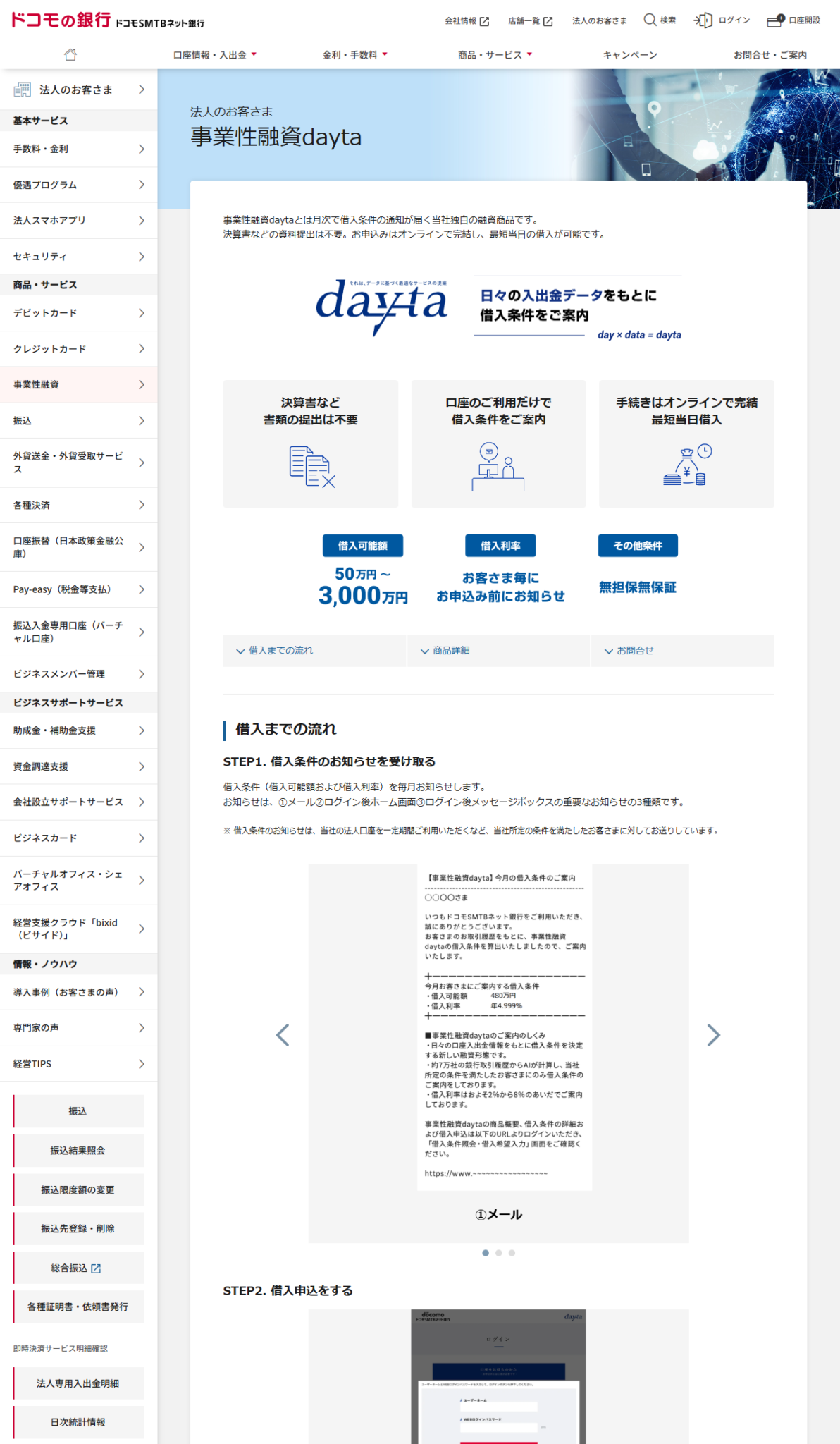Open 専門家の声 sidebar item
This screenshot has width=840, height=1444.
[79, 1029]
